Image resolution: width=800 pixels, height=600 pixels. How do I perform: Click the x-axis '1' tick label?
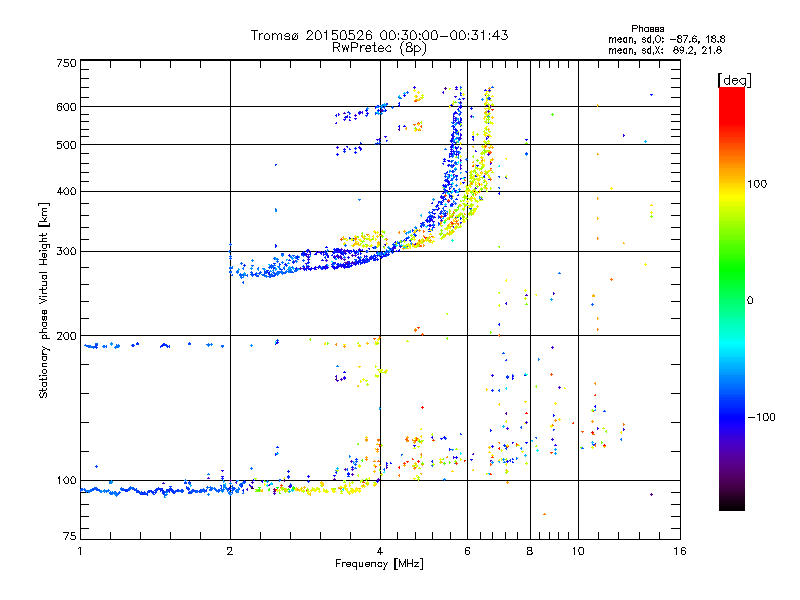pos(80,551)
